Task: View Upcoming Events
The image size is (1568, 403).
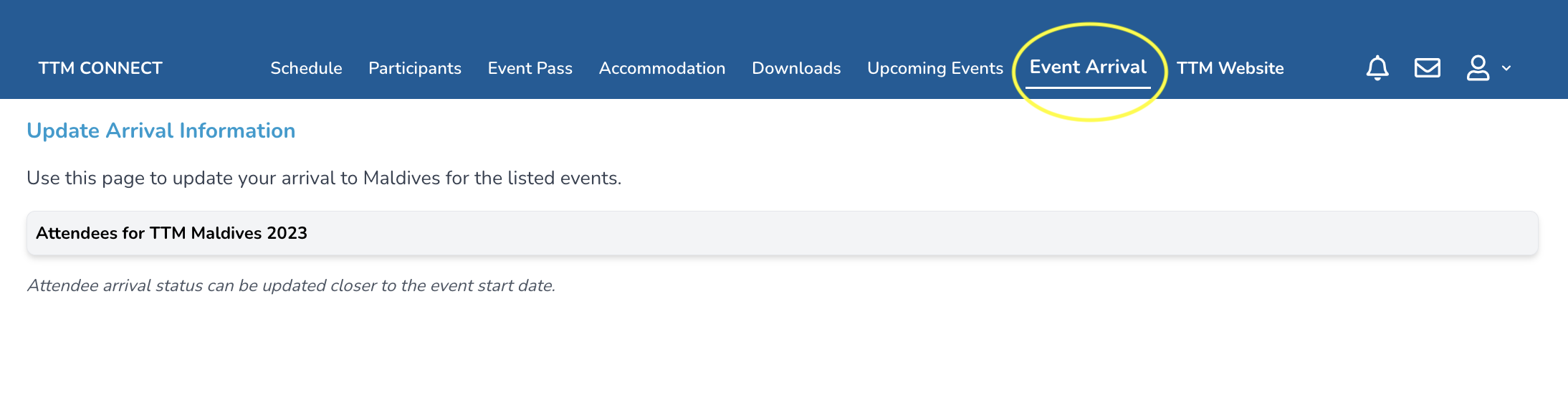Action: click(935, 68)
